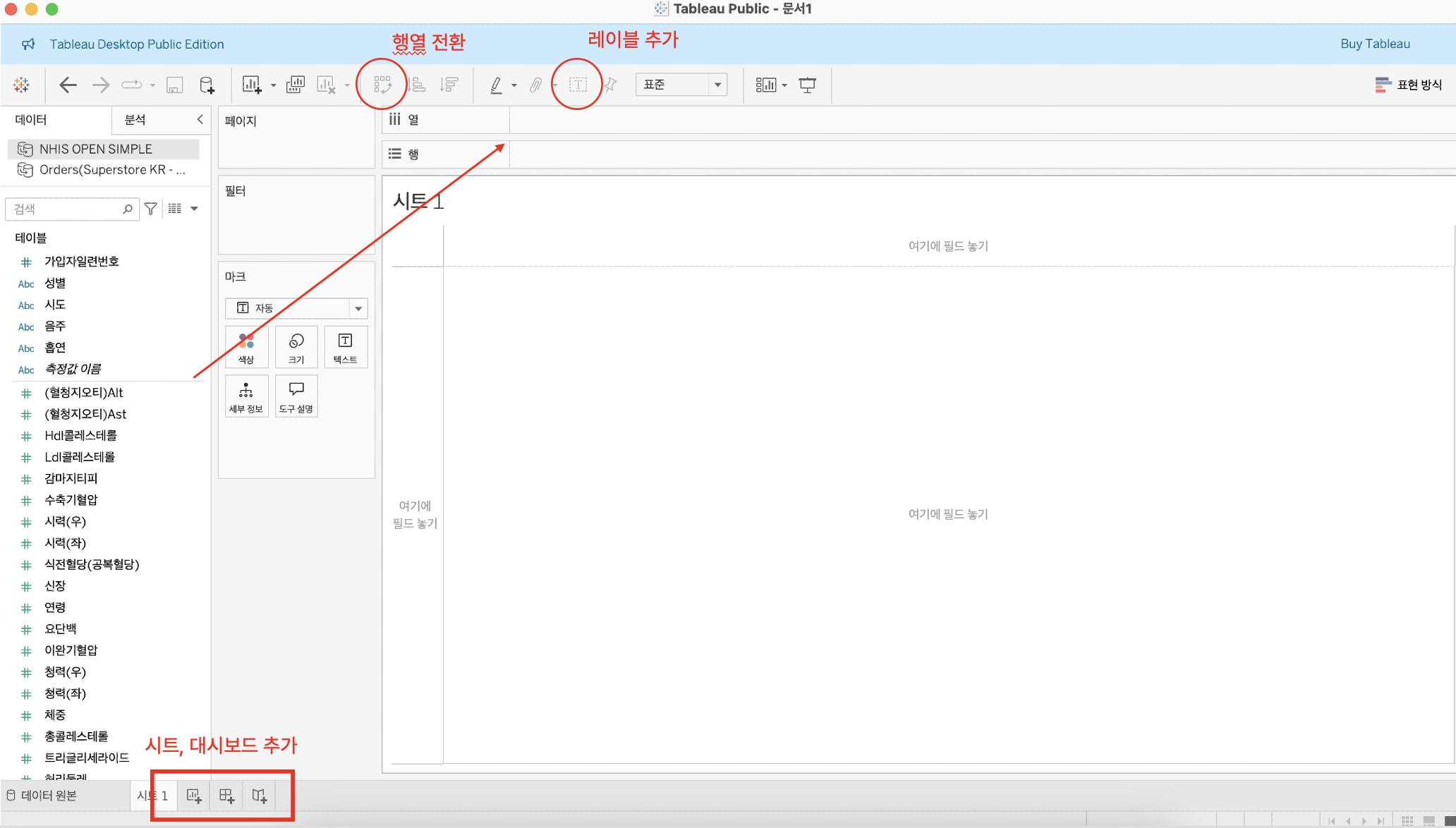This screenshot has height=828, width=1456.
Task: Click the Group members paperclip icon
Action: pyautogui.click(x=536, y=85)
